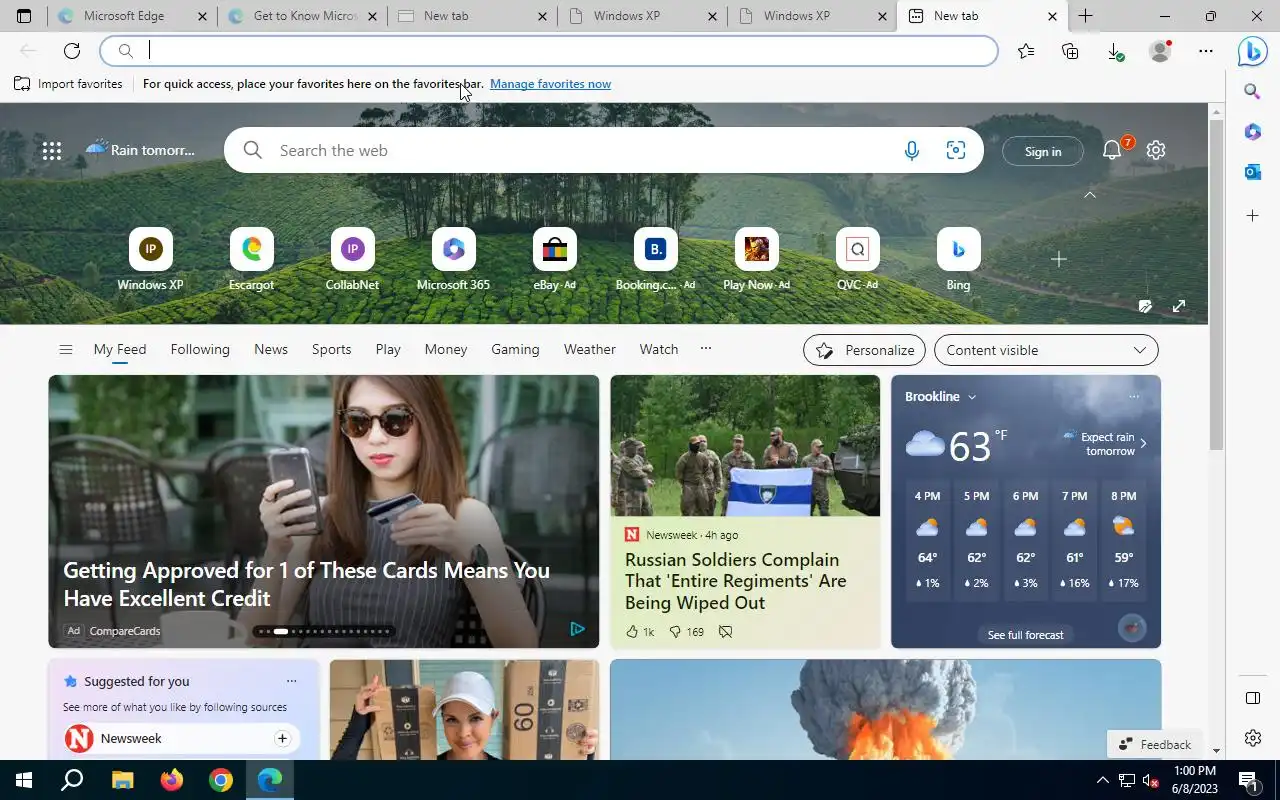Open Suggested for you options ellipsis
The width and height of the screenshot is (1280, 800).
point(291,681)
